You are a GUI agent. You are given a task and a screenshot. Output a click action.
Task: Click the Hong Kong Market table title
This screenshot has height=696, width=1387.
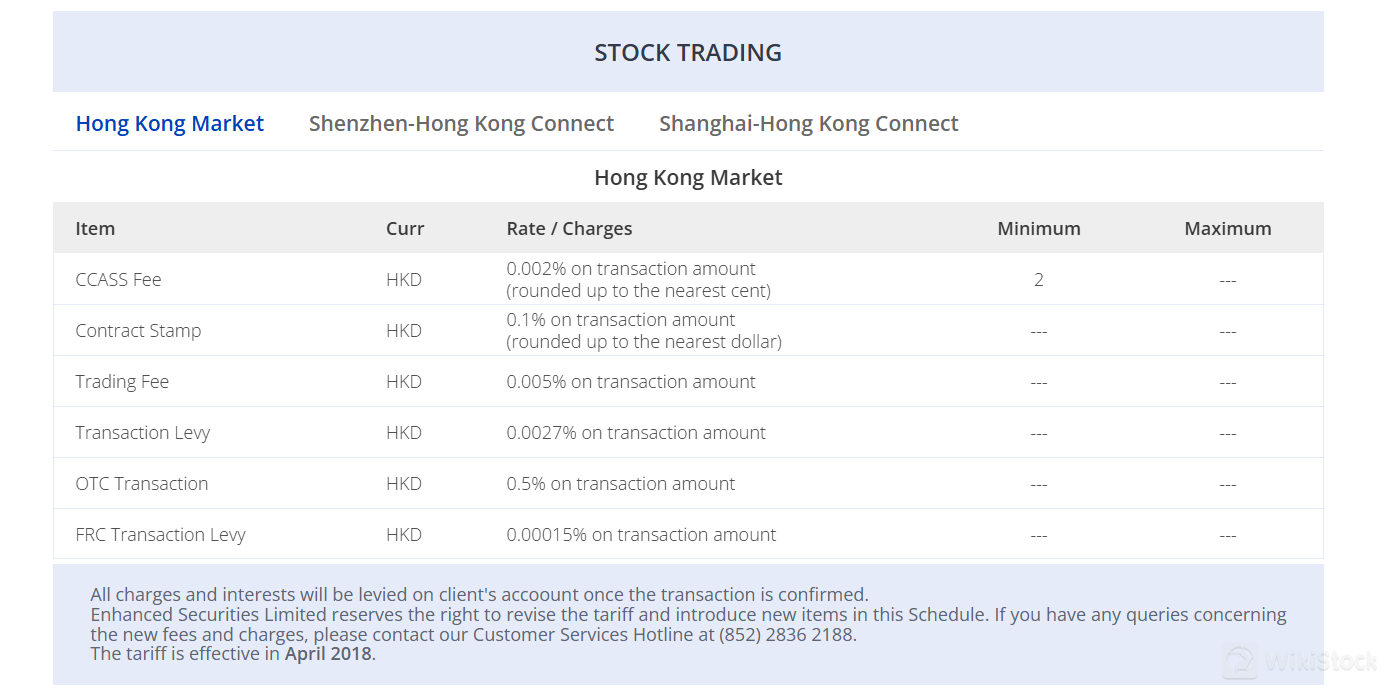[688, 178]
